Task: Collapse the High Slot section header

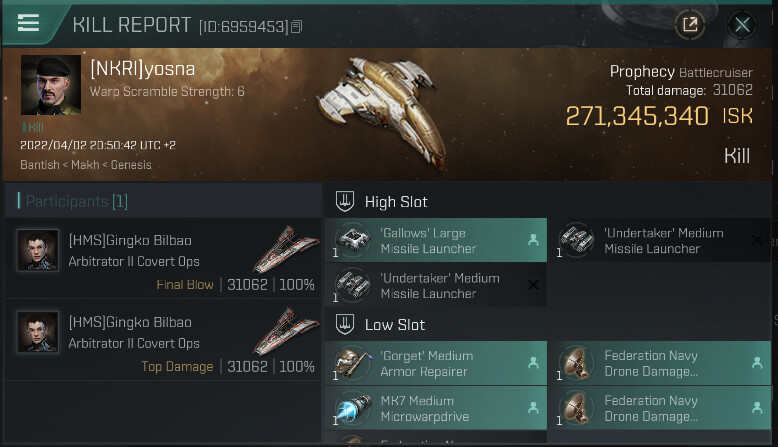Action: 396,202
